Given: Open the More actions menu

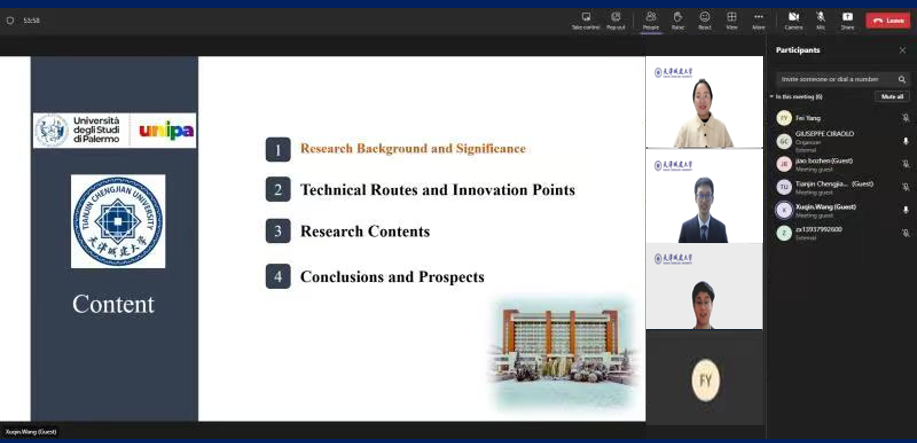Looking at the screenshot, I should (759, 18).
